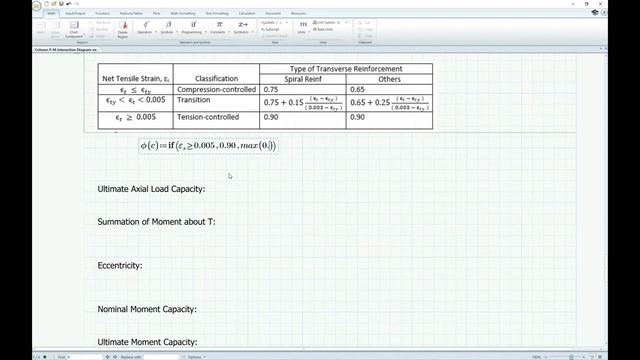Screen dimensions: 640x360
Task: Open the Operators gallery icon
Action: [x=146, y=25]
